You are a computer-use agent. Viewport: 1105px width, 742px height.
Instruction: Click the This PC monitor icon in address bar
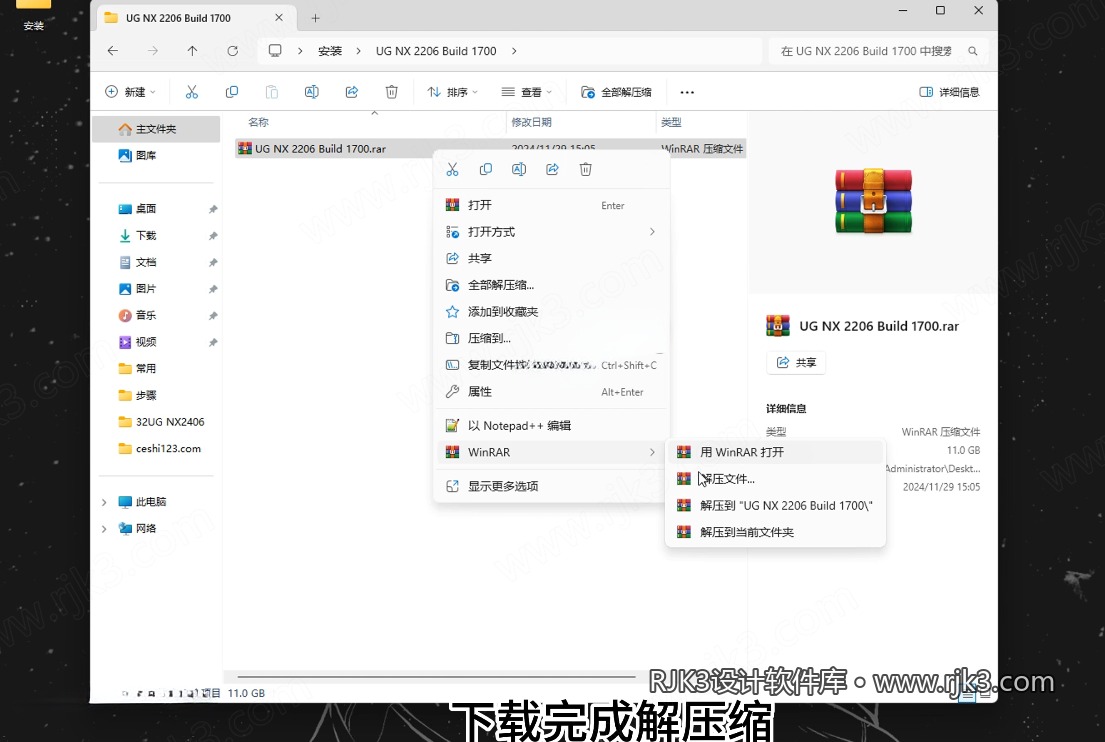coord(275,51)
